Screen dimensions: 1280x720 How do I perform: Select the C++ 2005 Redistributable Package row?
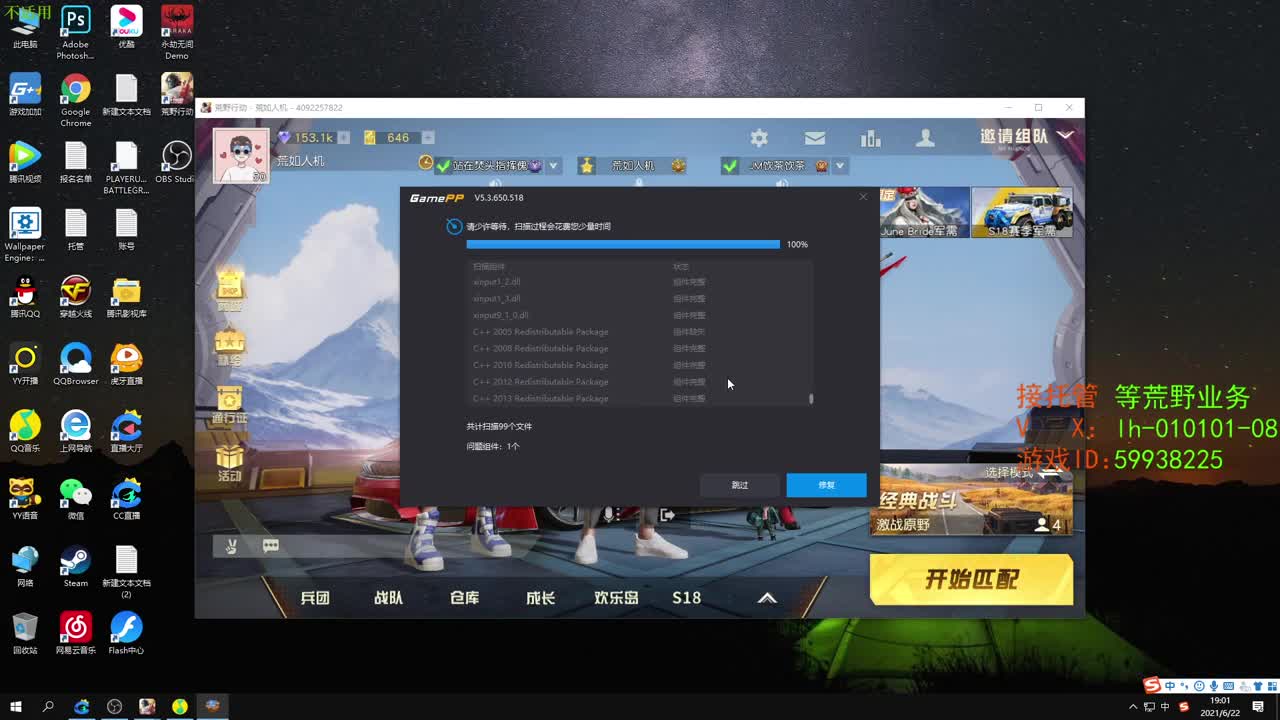click(640, 332)
